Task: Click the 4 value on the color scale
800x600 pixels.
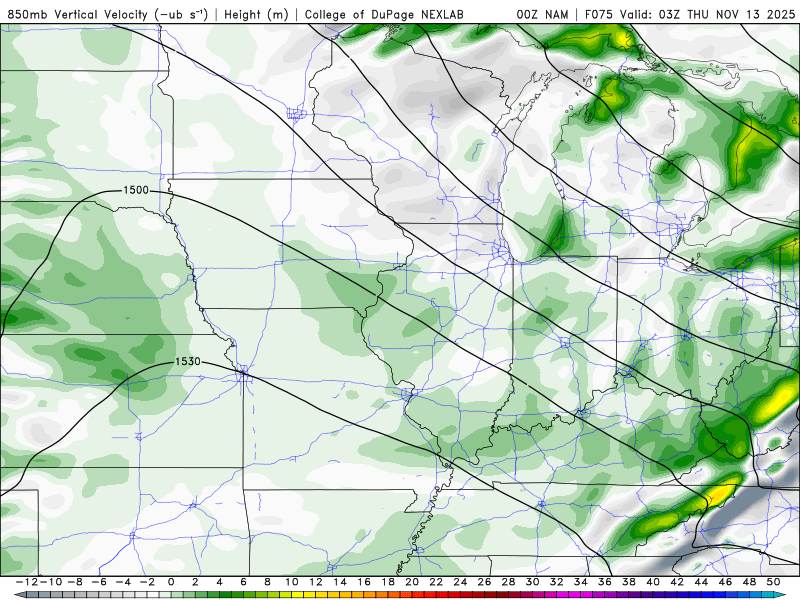Action: 219,582
